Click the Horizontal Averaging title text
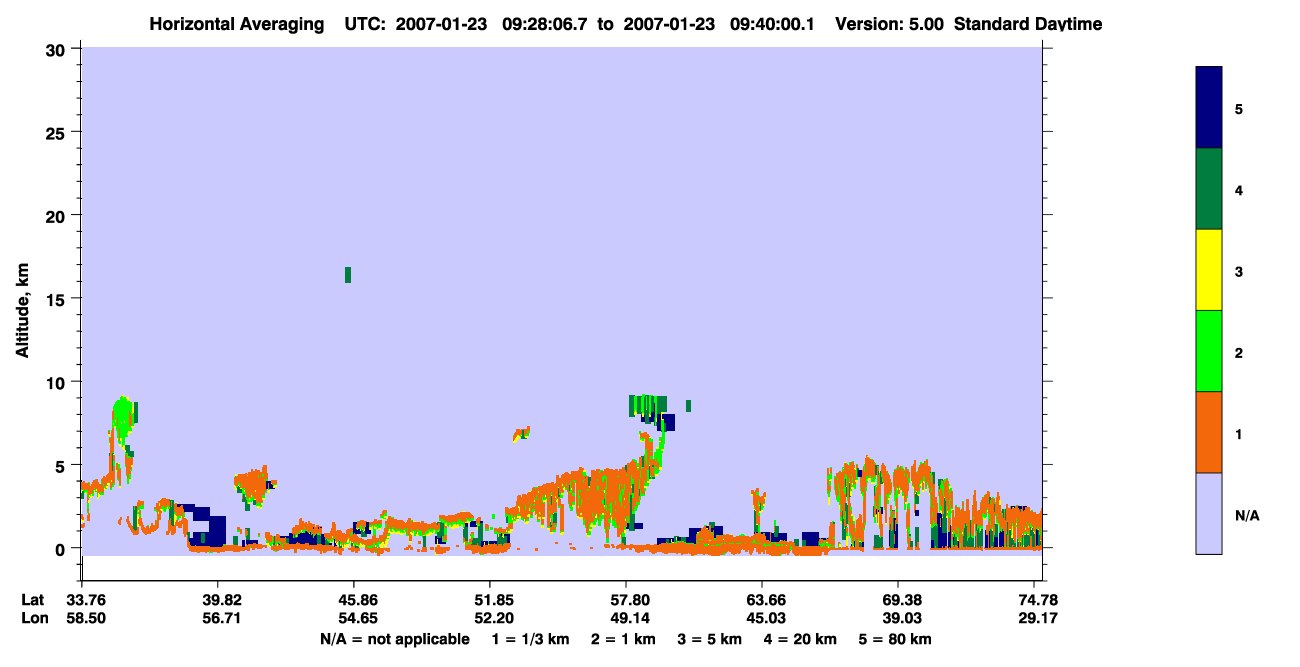Screen dimensions: 1300x667 (x=237, y=24)
